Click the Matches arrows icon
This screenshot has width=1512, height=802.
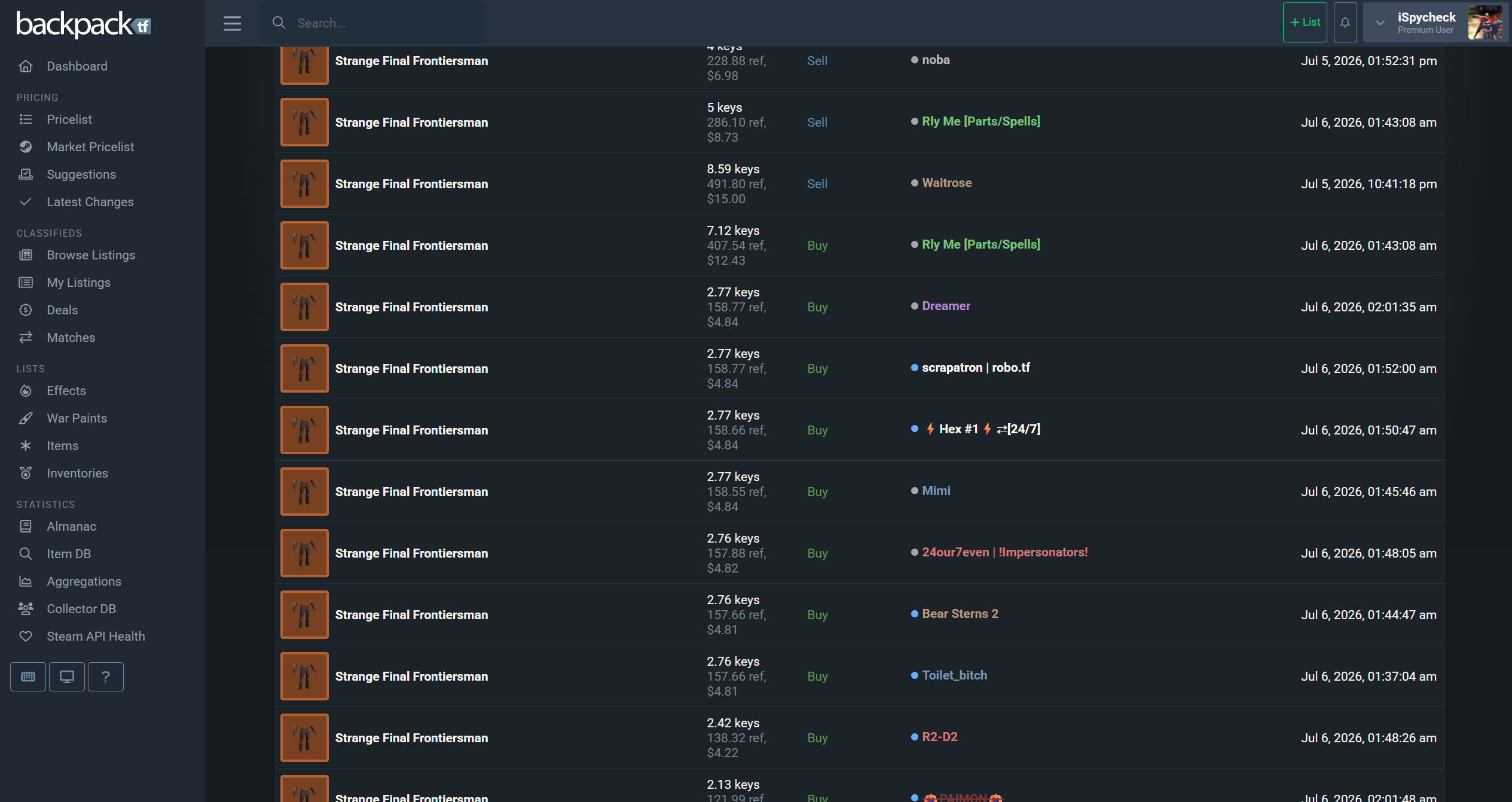pyautogui.click(x=26, y=338)
